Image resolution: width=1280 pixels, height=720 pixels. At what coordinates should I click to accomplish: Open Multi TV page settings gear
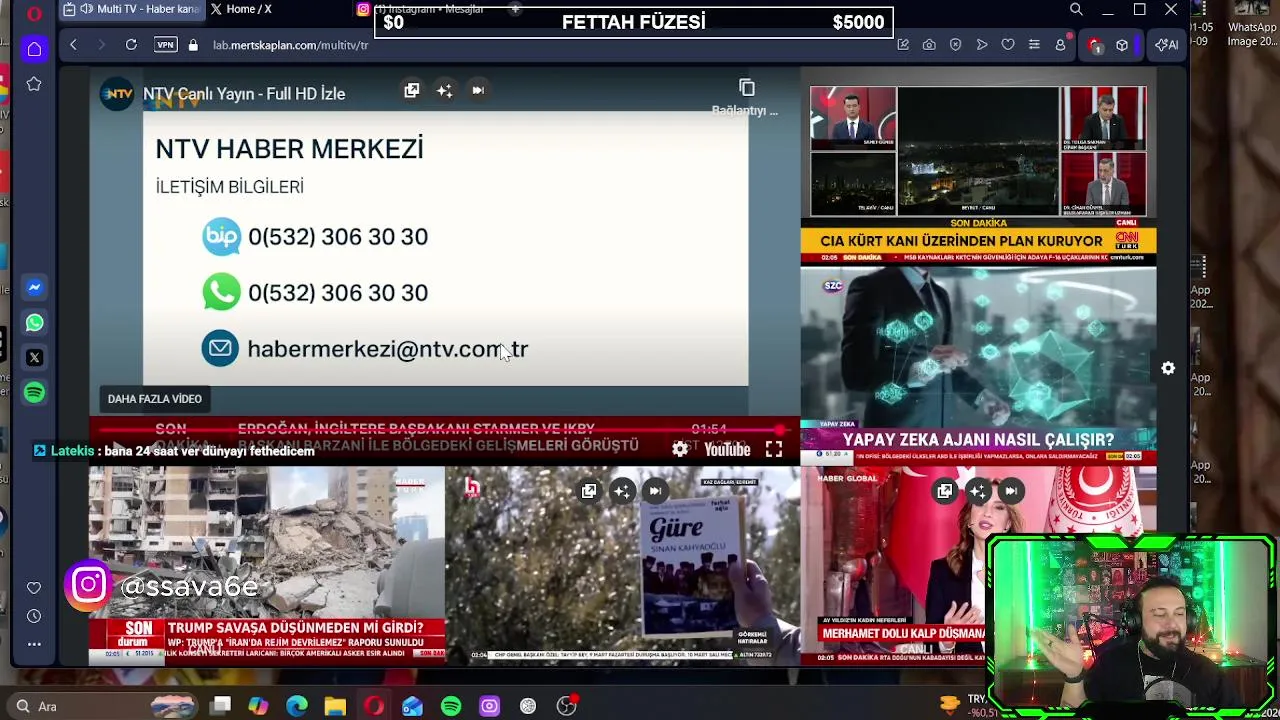[1168, 369]
